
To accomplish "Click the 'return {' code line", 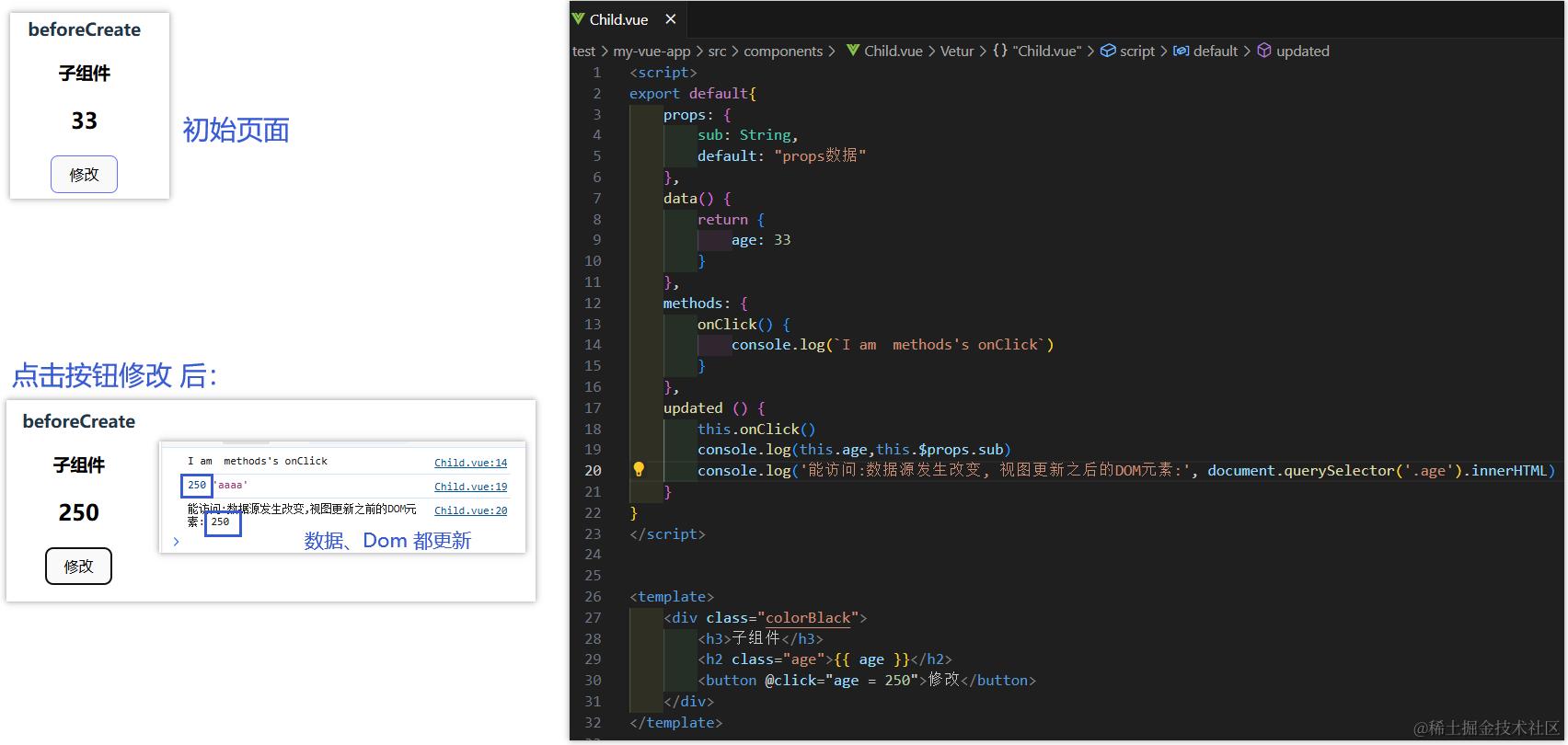I will pos(731,220).
